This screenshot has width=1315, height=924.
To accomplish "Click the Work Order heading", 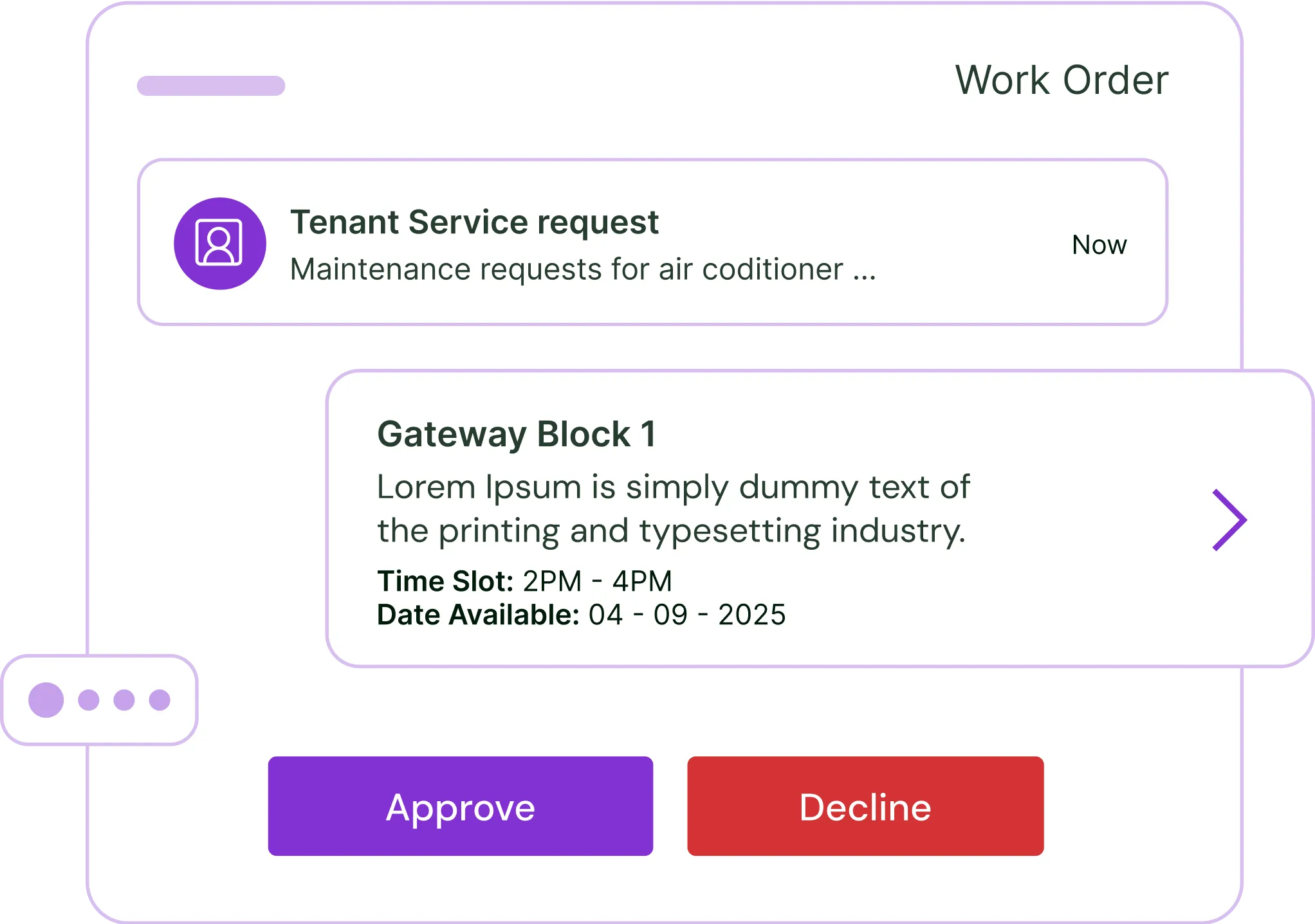I will [x=1062, y=80].
